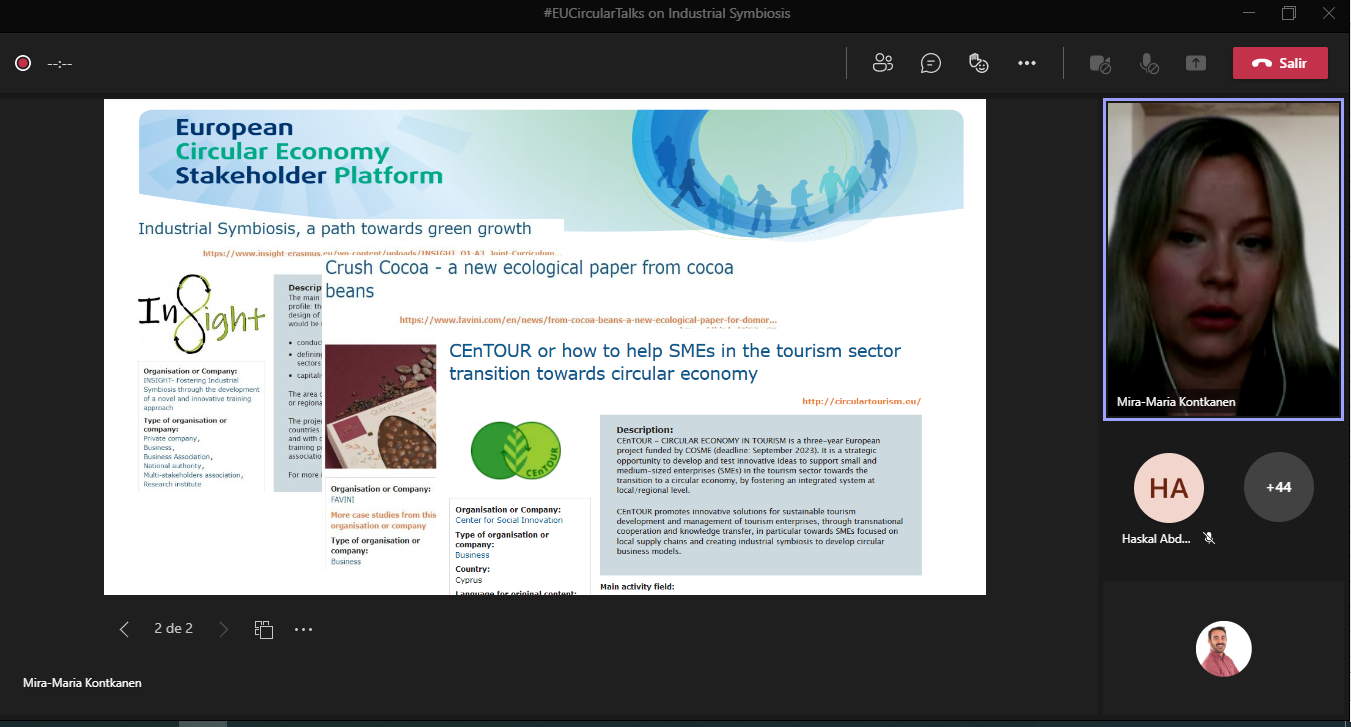Click the InSight logo on slide
Viewport: 1351px width, 727px height.
coord(202,314)
